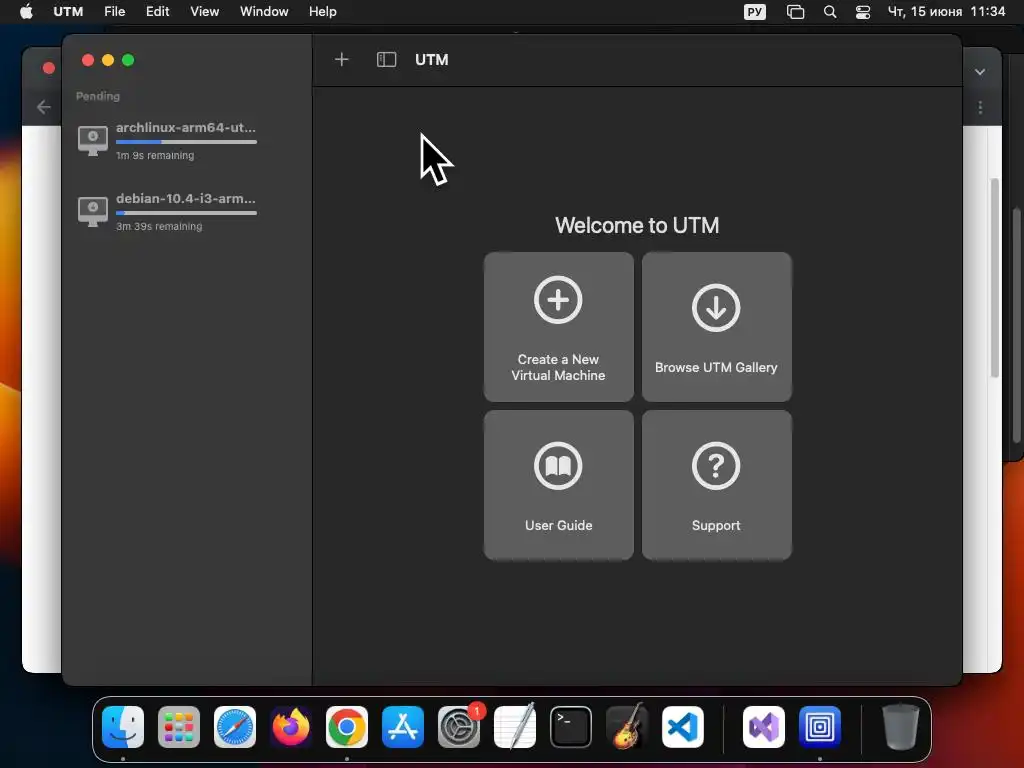Switch the РУ keyboard input source
The width and height of the screenshot is (1024, 768).
tap(754, 12)
